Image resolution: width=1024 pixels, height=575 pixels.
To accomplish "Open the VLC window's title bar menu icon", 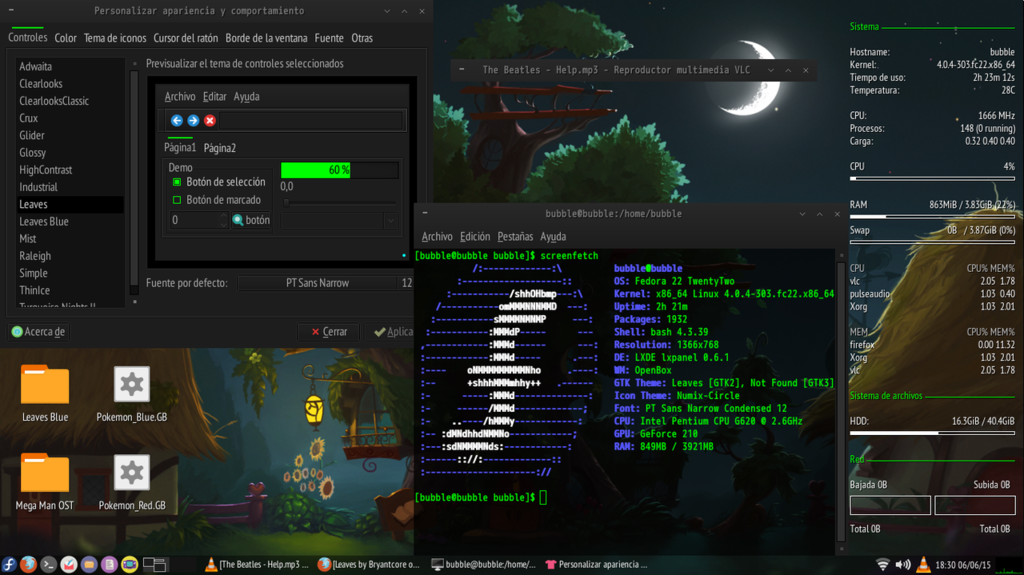I will 462,69.
